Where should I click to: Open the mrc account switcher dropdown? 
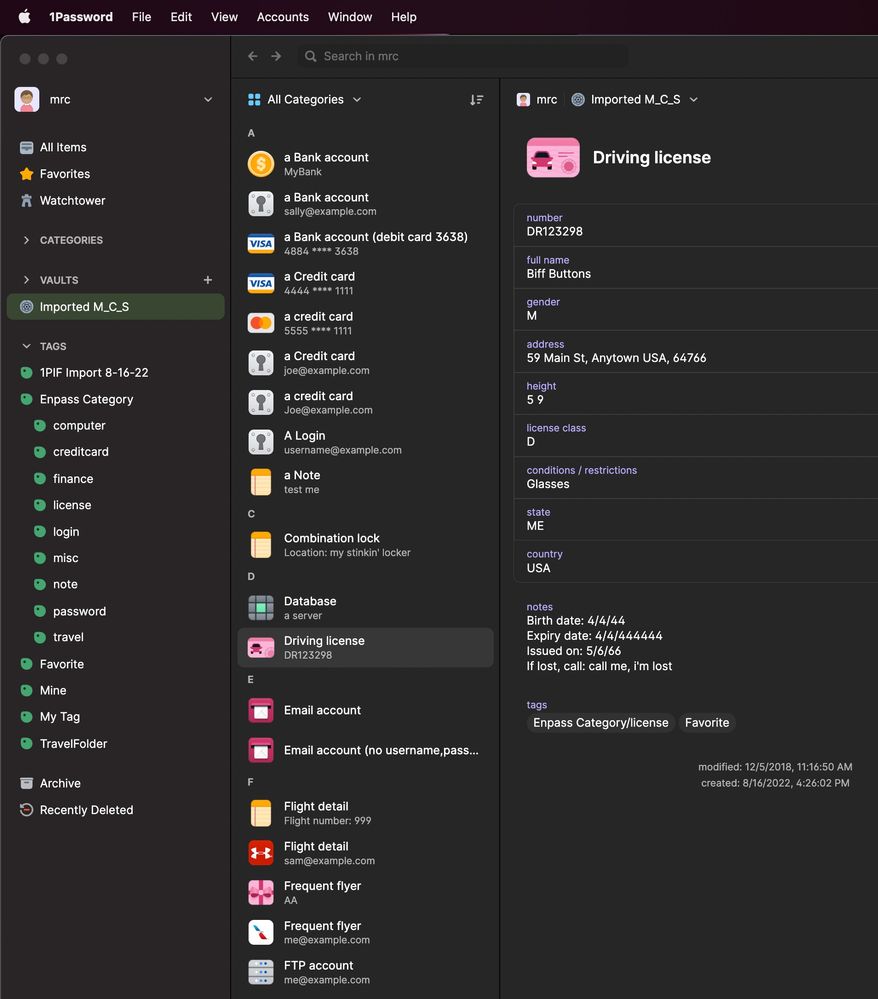(x=115, y=100)
